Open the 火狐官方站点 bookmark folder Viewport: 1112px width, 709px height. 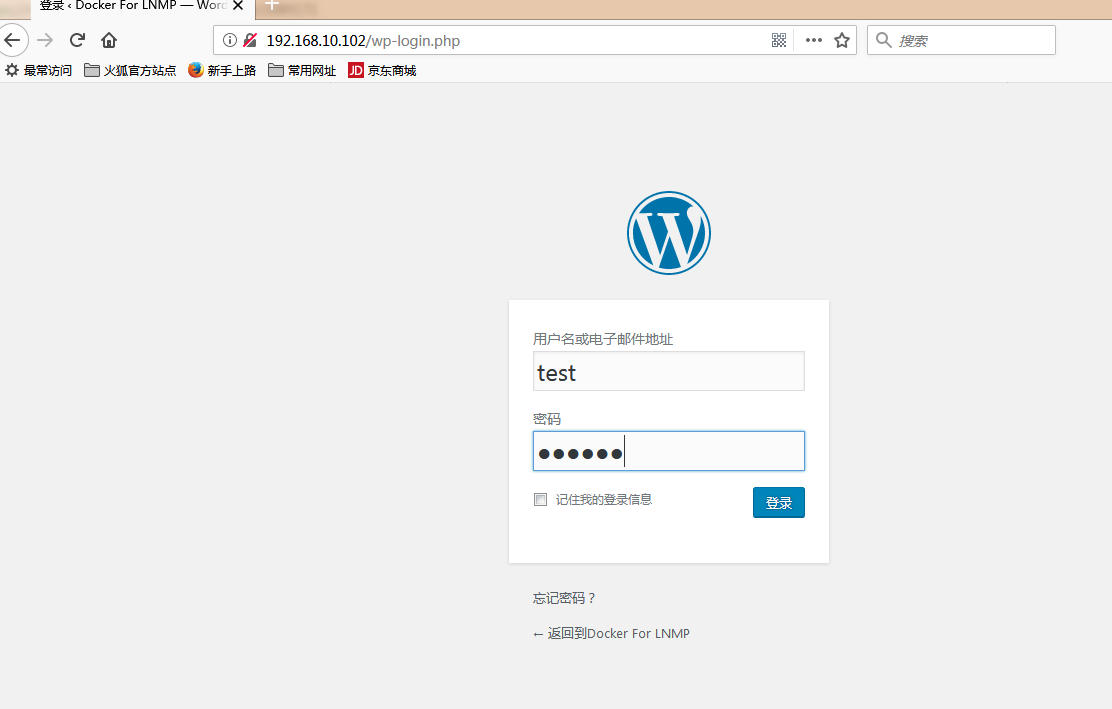130,70
